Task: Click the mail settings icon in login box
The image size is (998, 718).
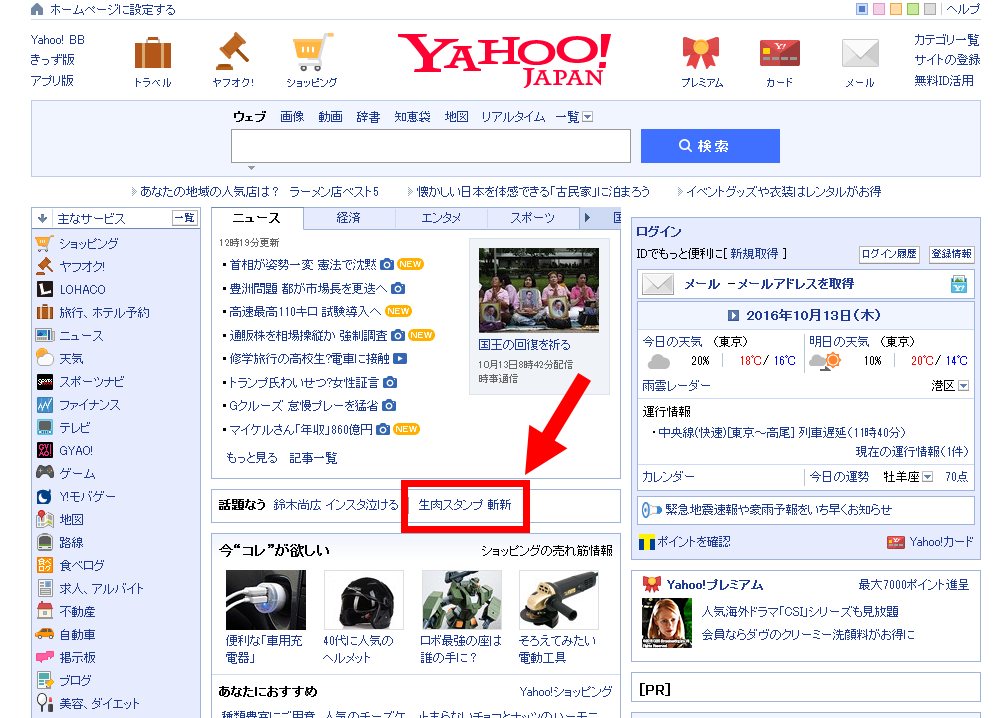Action: click(x=959, y=284)
